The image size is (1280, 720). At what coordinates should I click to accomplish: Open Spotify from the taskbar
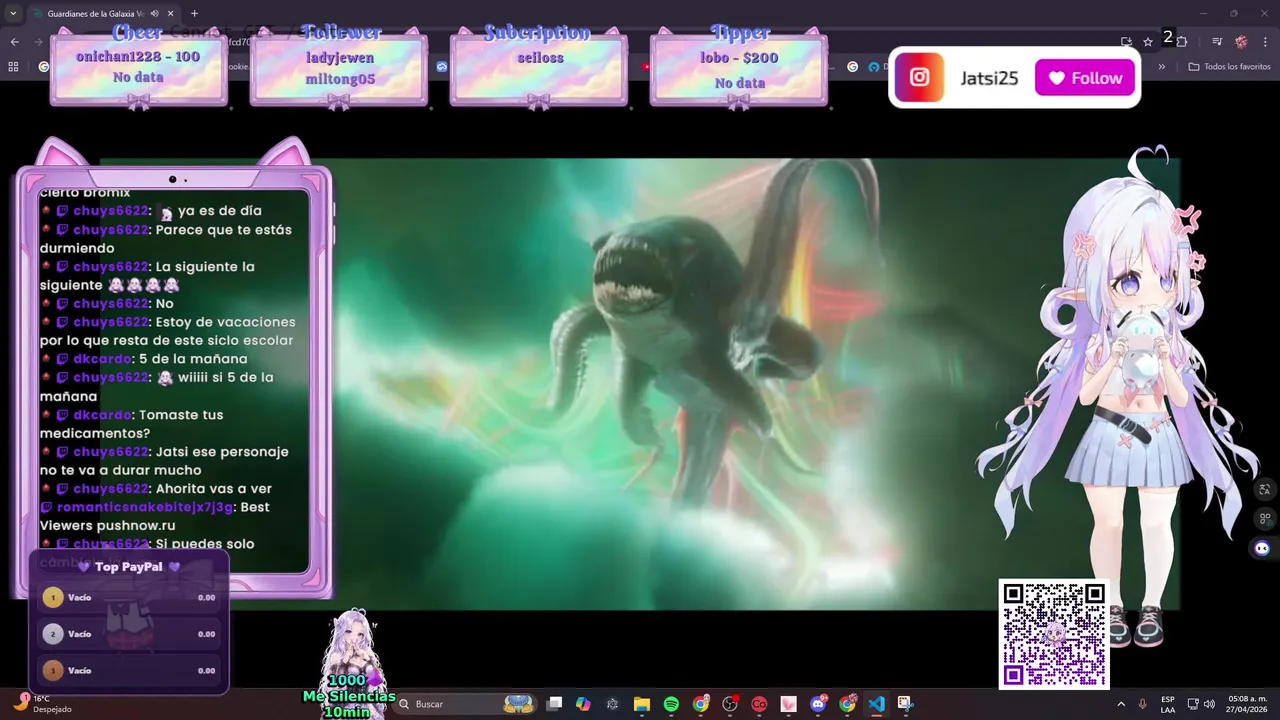(x=671, y=704)
